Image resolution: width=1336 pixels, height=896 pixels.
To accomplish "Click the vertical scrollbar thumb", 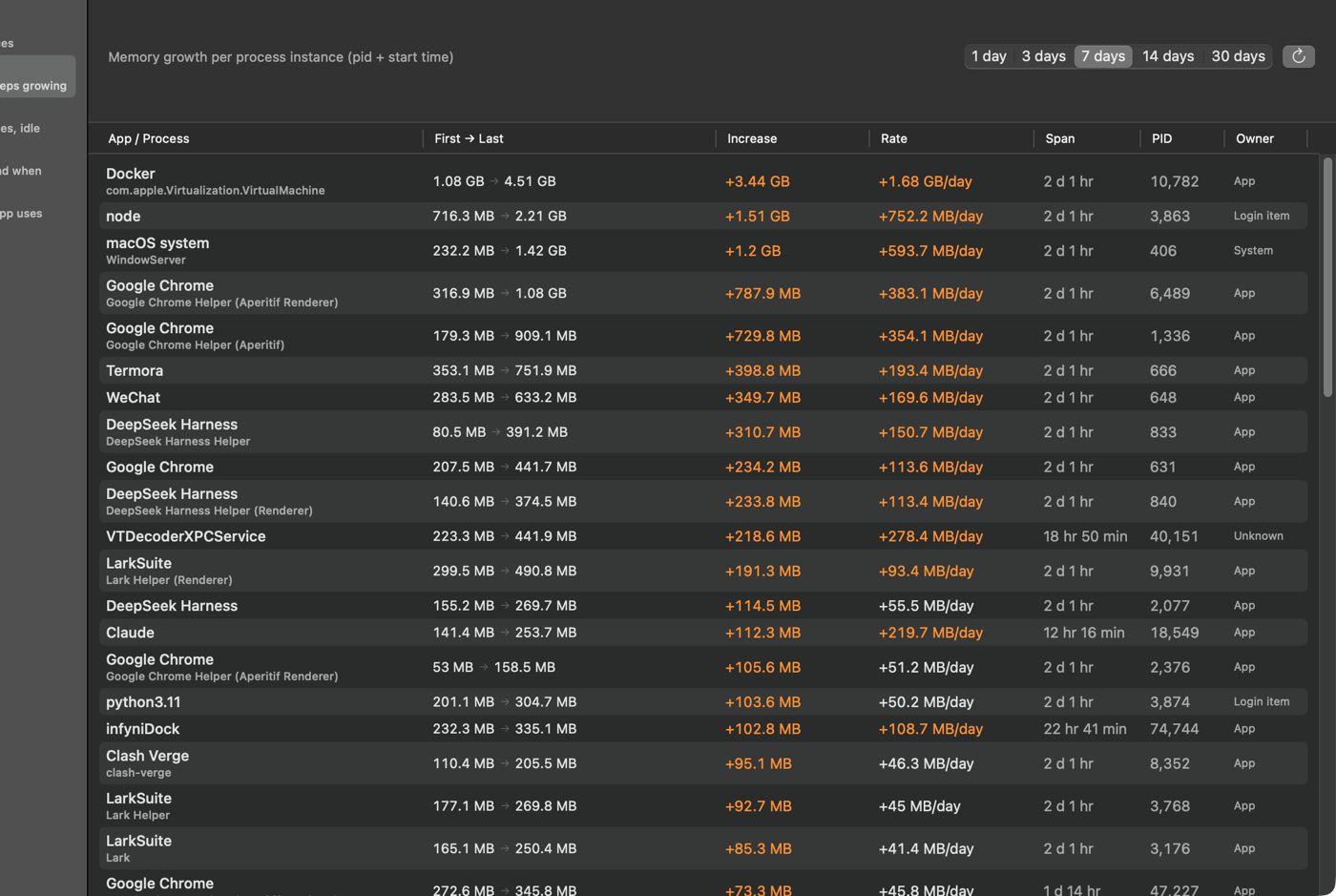I will (x=1327, y=277).
